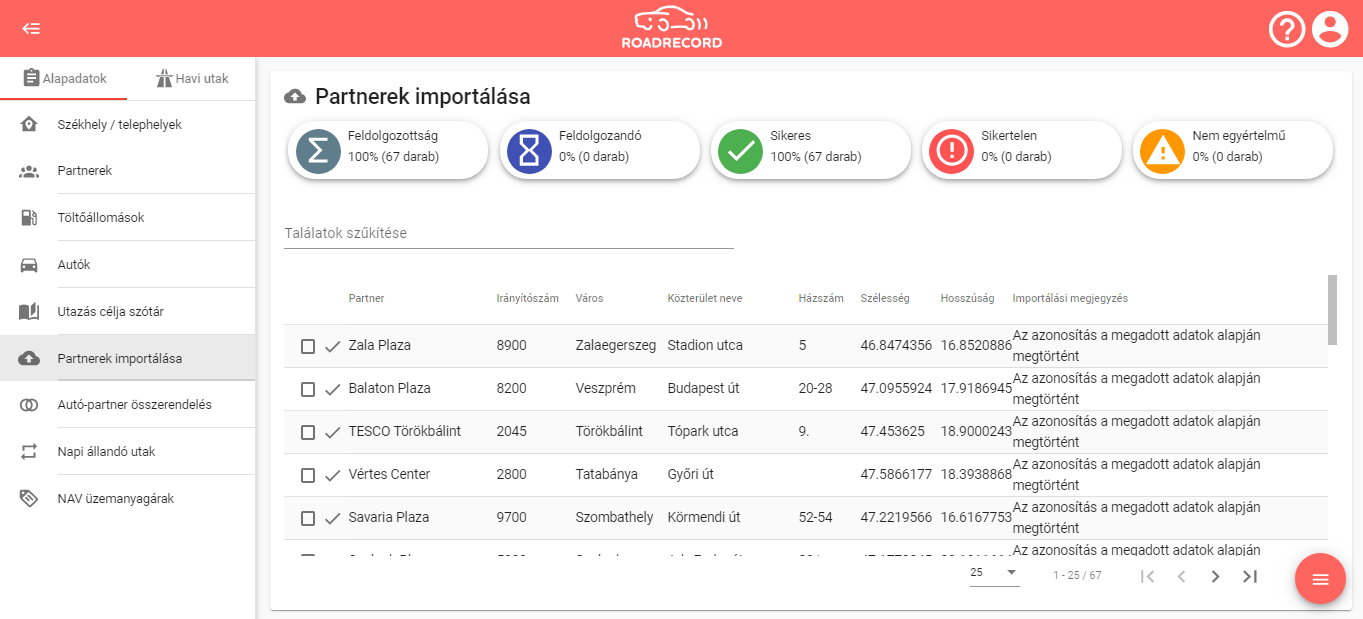Open Székhely / telephelyek in the sidebar
1363x619 pixels.
tap(128, 124)
